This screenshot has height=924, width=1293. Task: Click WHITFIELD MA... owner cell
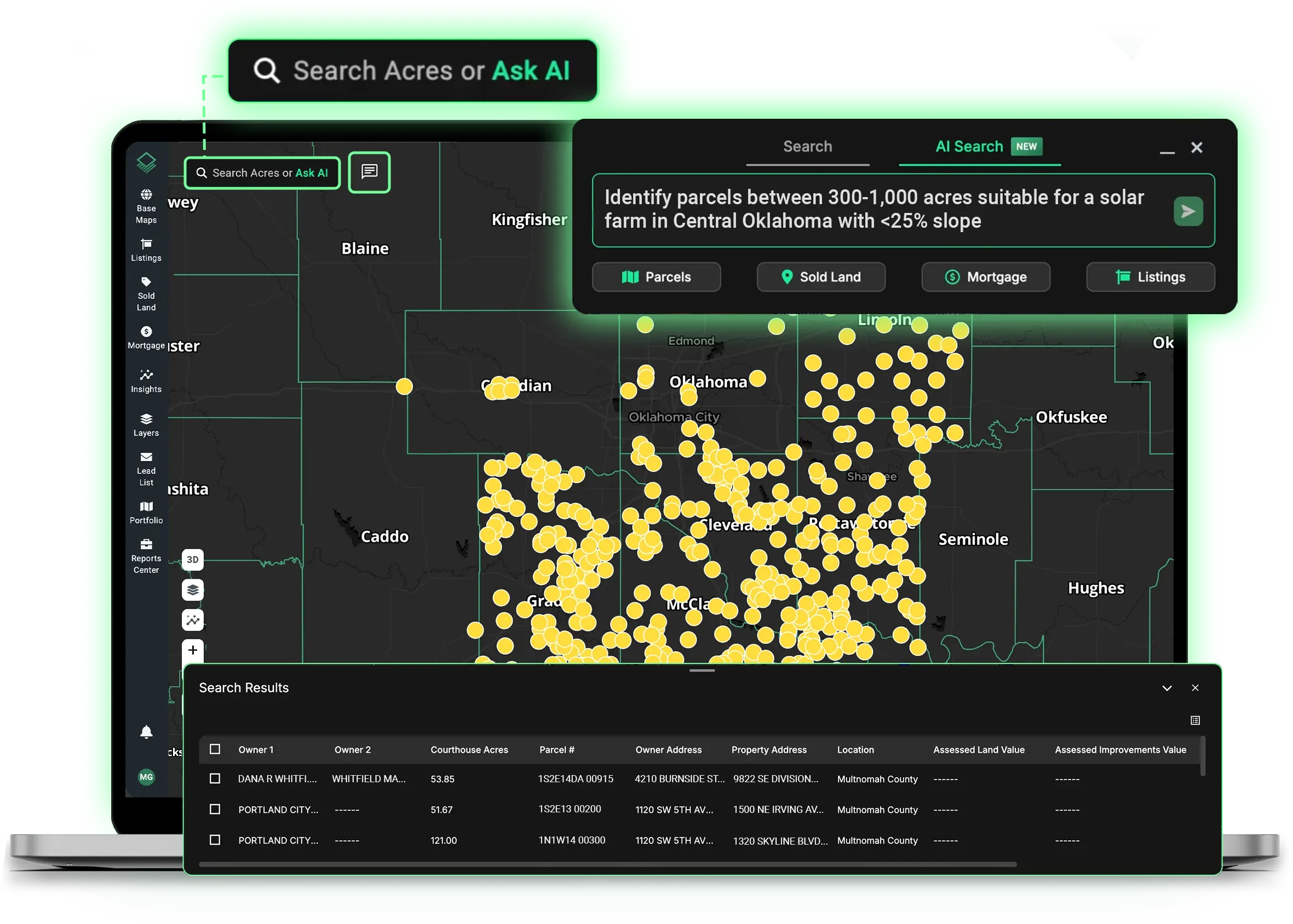[x=369, y=779]
